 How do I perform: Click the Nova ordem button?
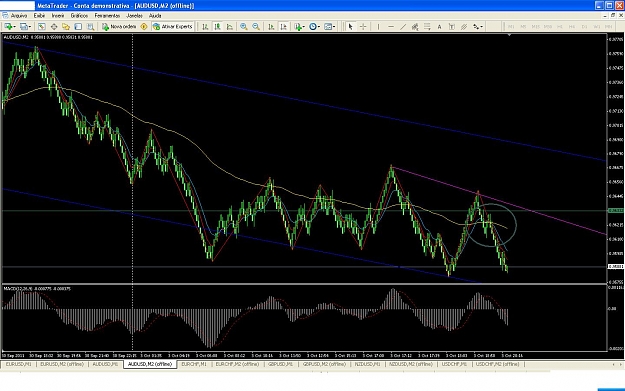119,26
